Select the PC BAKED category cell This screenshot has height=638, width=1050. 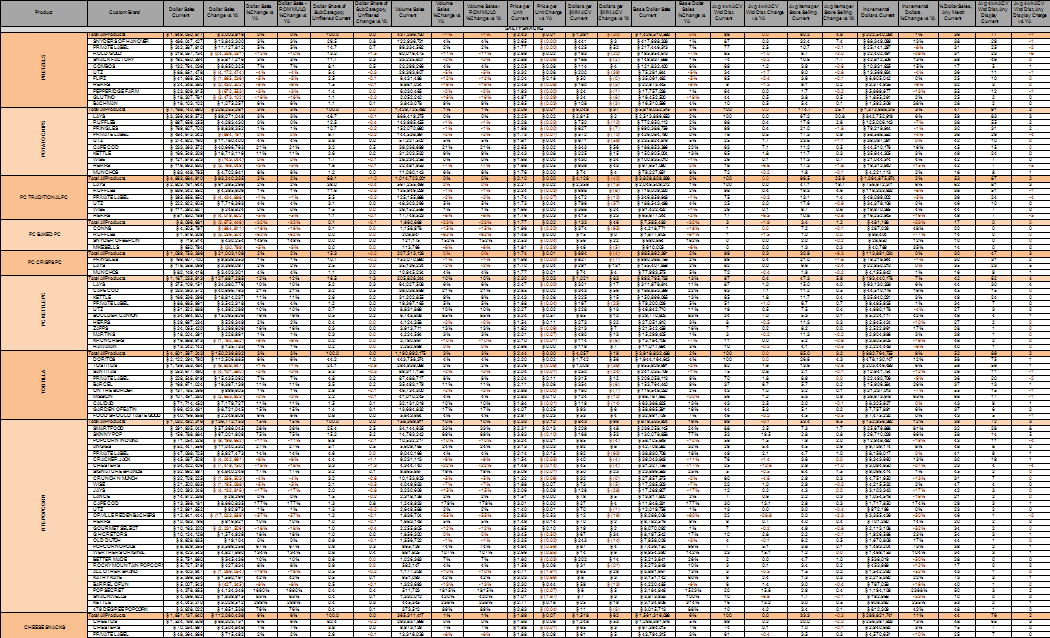point(42,234)
